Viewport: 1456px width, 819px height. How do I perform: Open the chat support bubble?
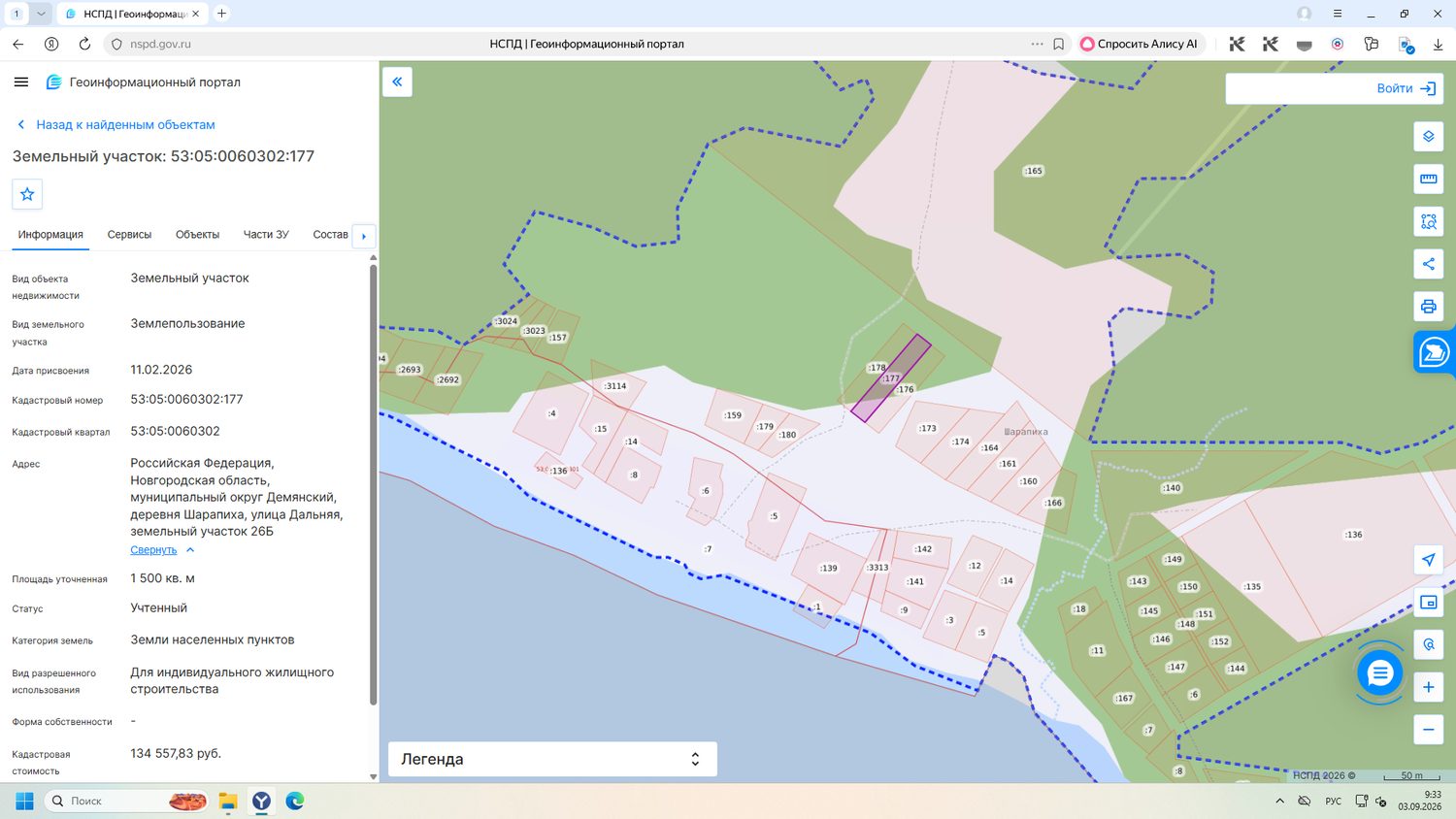pyautogui.click(x=1379, y=673)
